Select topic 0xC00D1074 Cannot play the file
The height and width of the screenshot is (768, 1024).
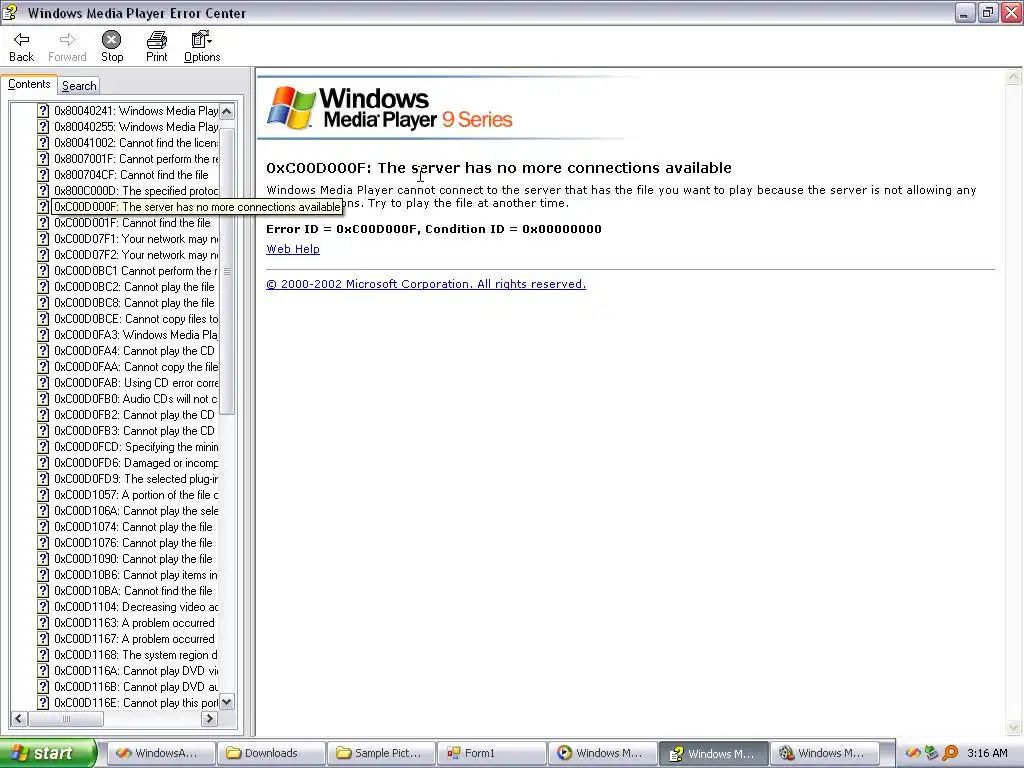133,527
